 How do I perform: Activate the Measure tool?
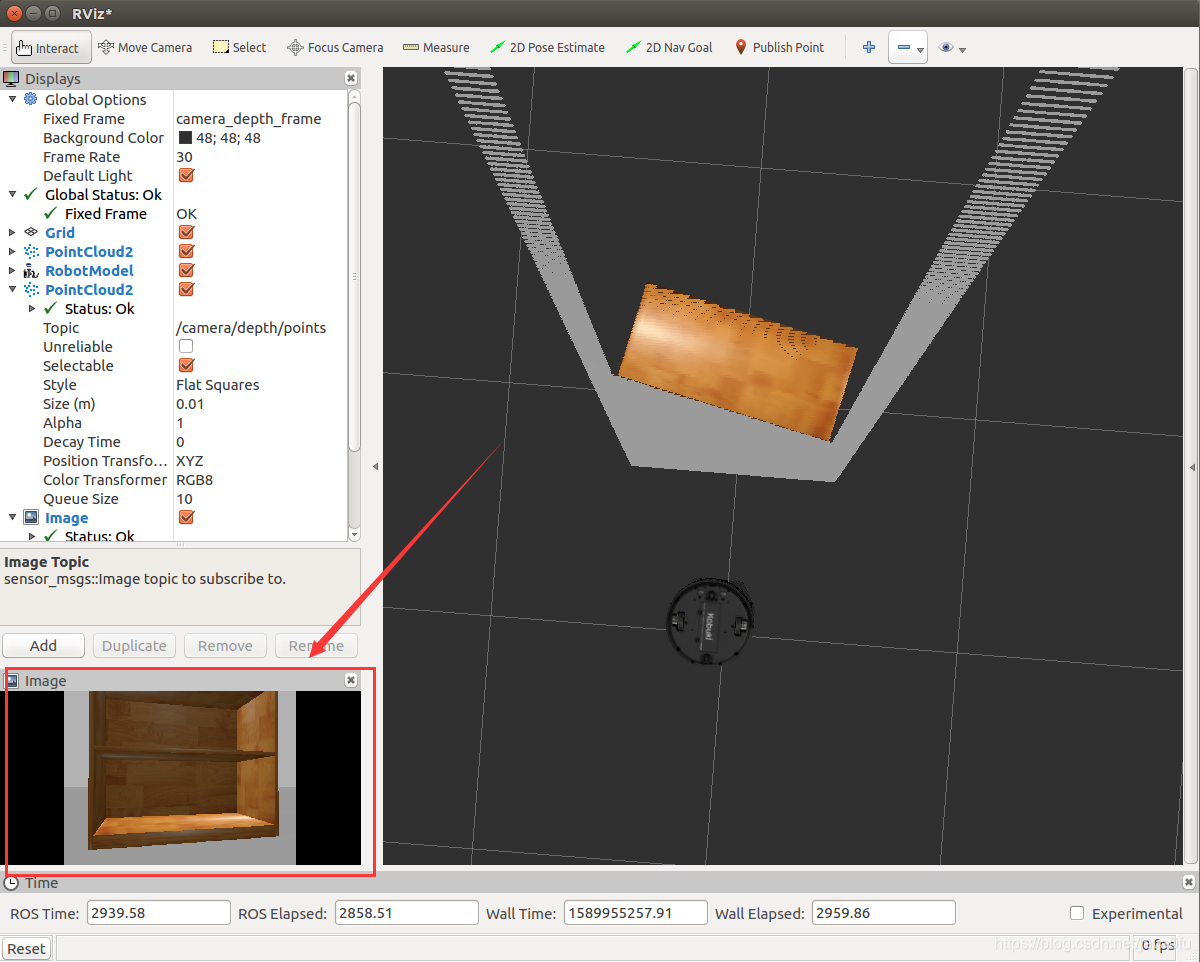436,47
